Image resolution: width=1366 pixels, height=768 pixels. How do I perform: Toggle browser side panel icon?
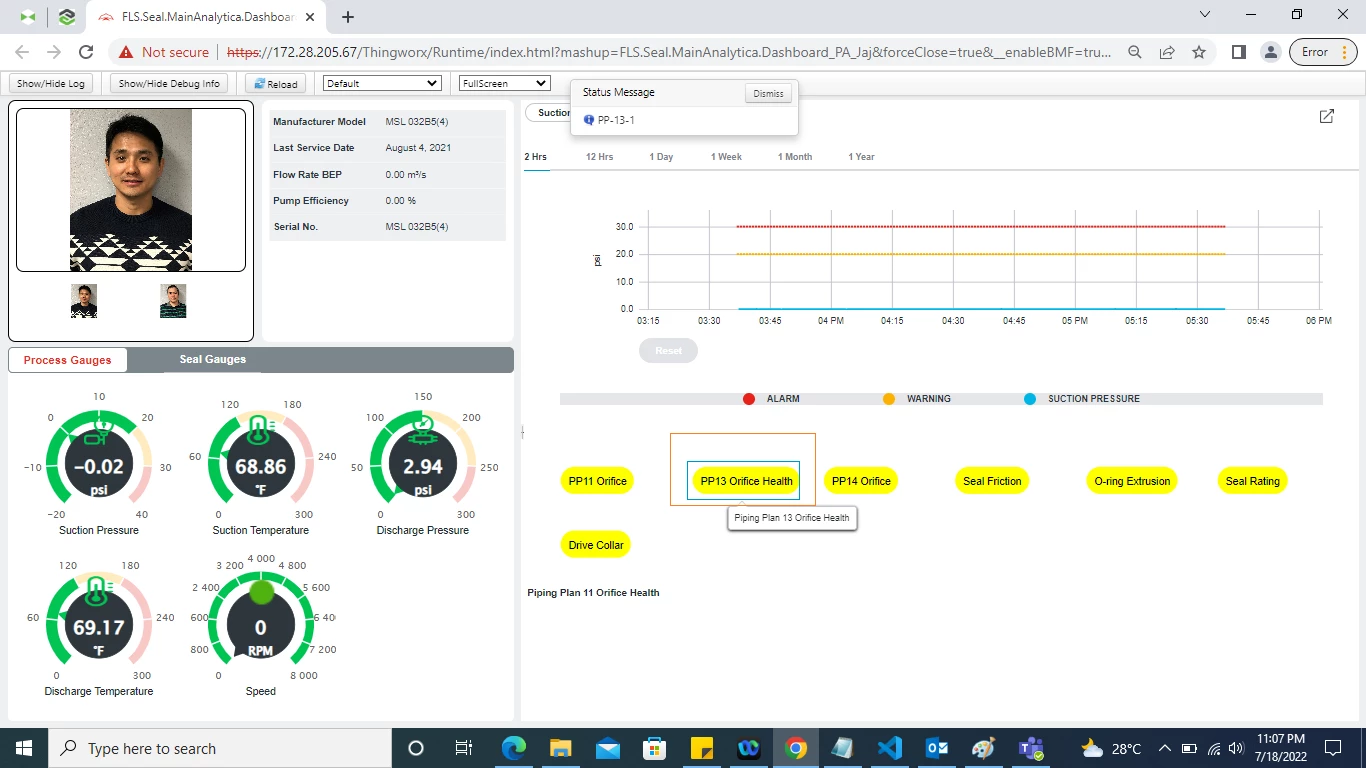(1238, 52)
